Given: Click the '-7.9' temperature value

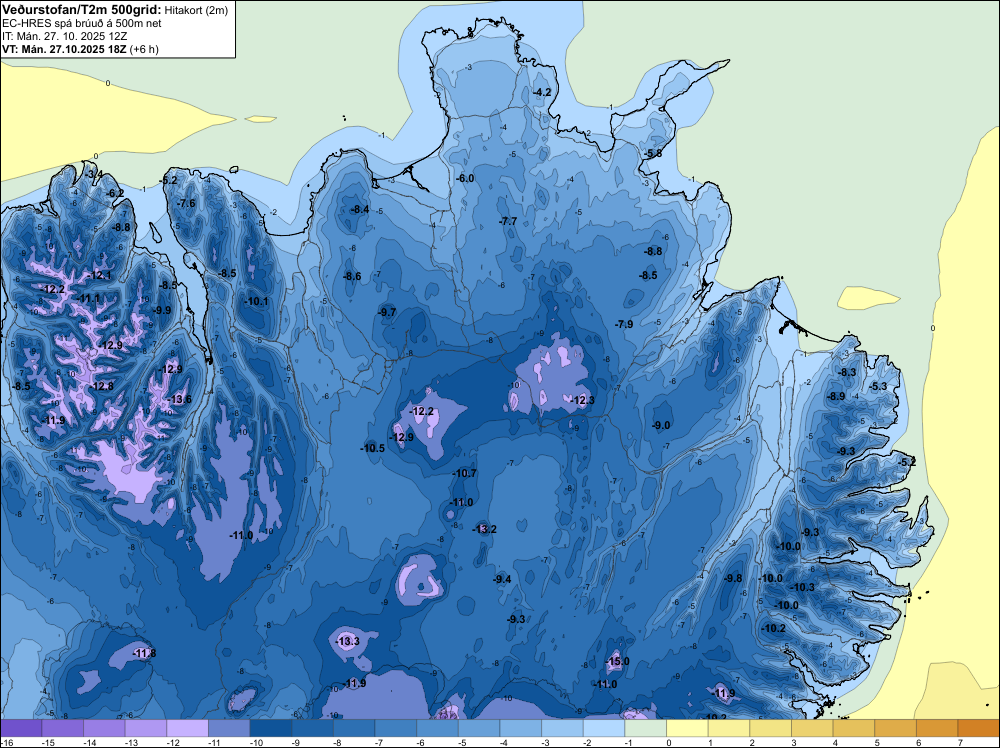Looking at the screenshot, I should pyautogui.click(x=624, y=325).
